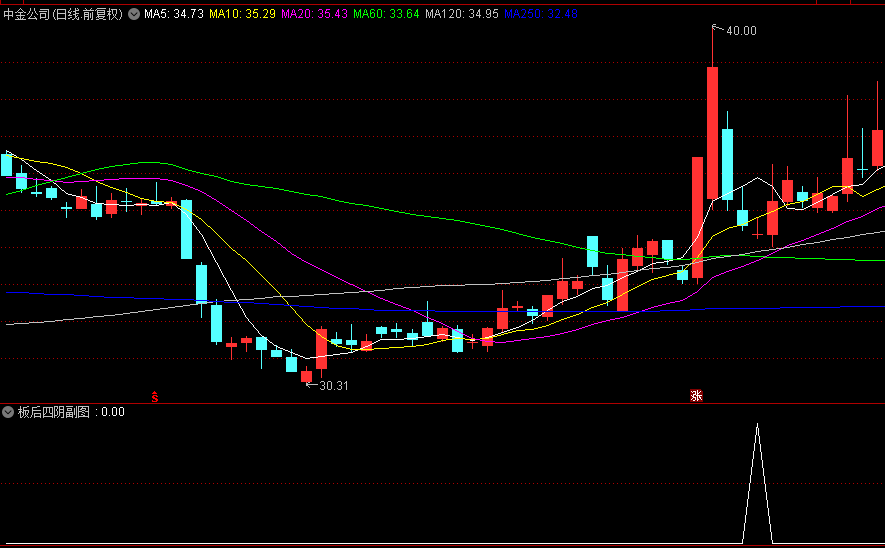Click the MA120: 34.95 label
Image resolution: width=885 pixels, height=548 pixels.
pyautogui.click(x=462, y=14)
